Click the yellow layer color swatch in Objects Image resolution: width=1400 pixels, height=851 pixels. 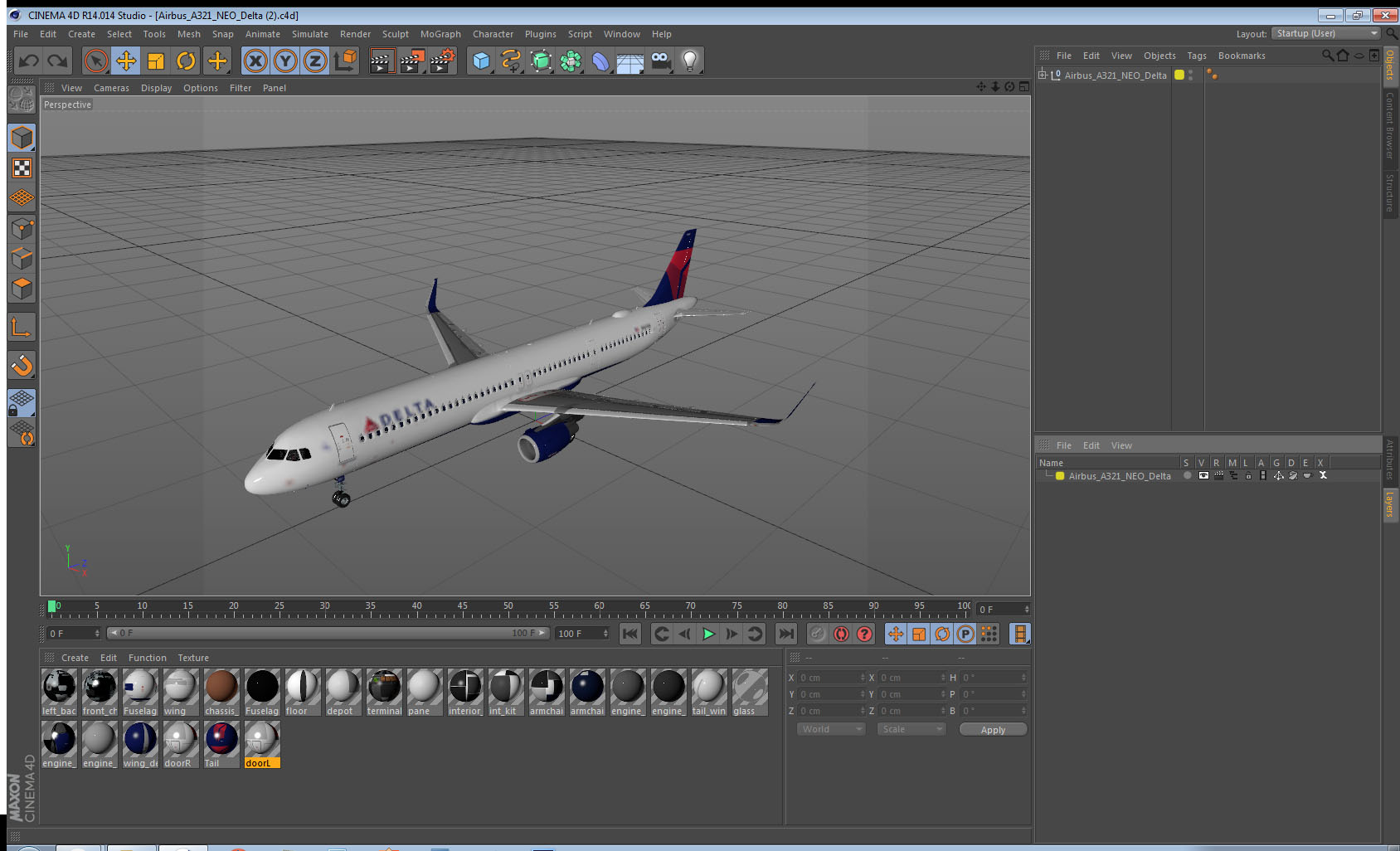(1179, 75)
